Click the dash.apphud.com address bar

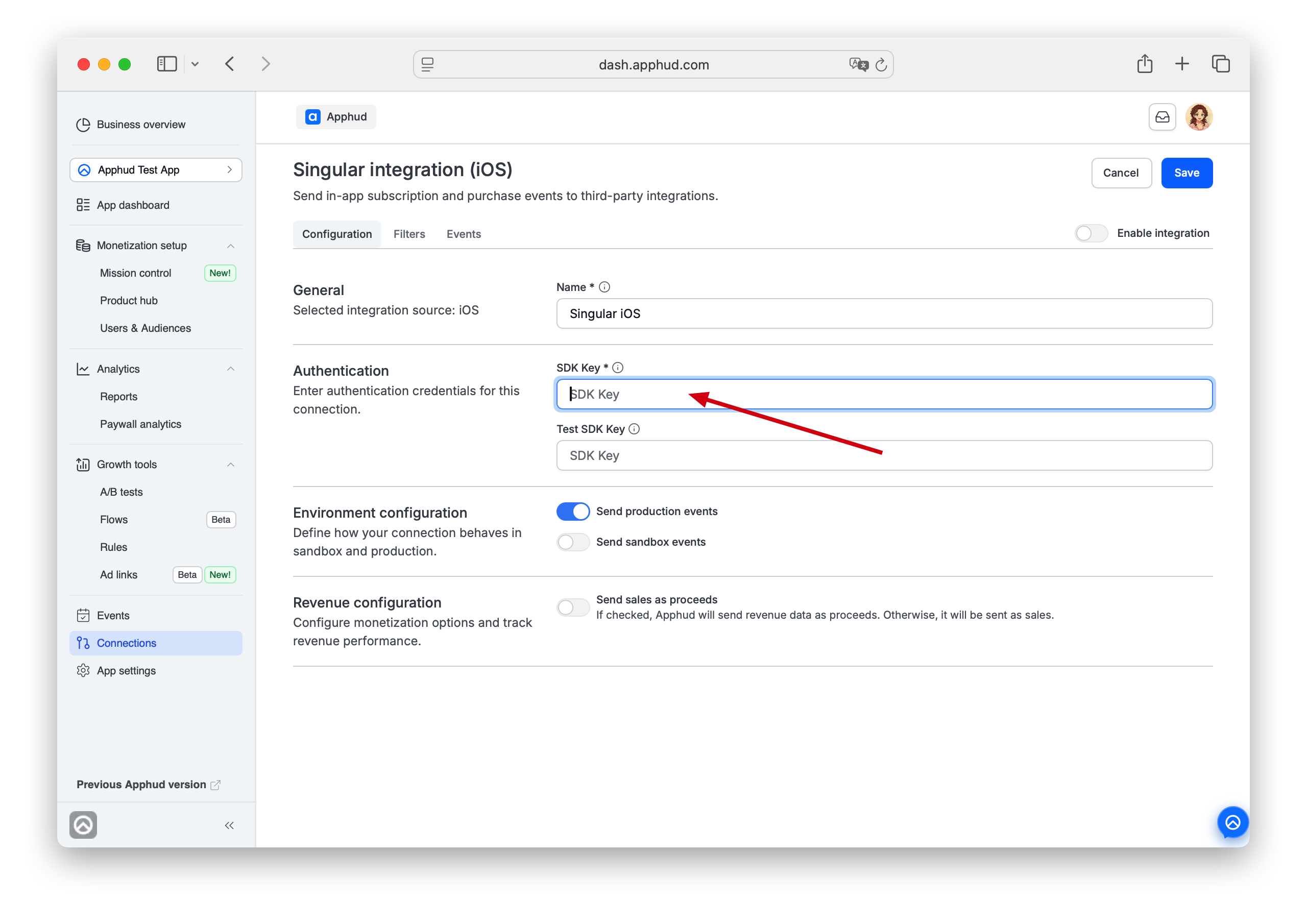(x=653, y=64)
